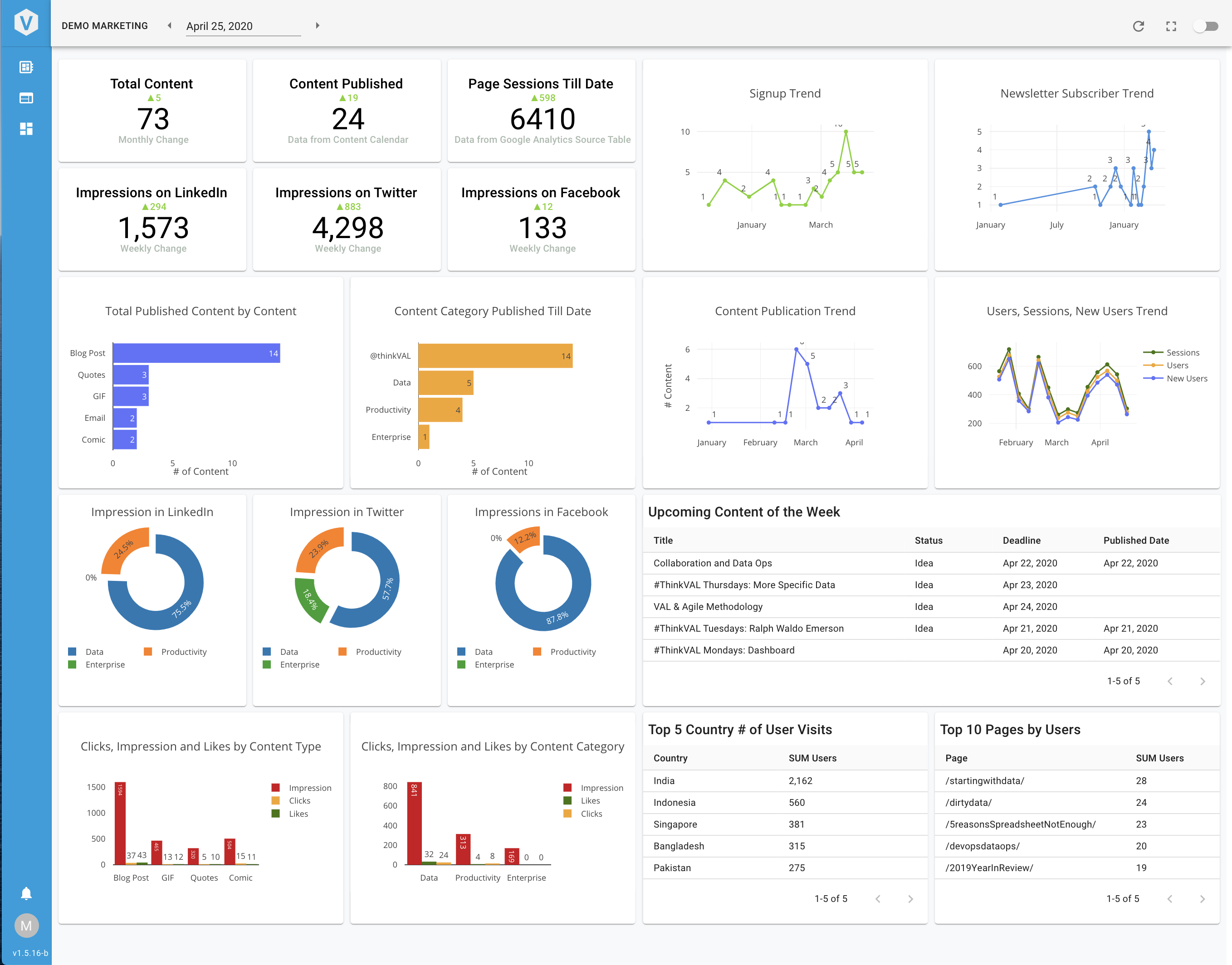Click the April 25, 2020 date field
The height and width of the screenshot is (965, 1232).
[243, 26]
